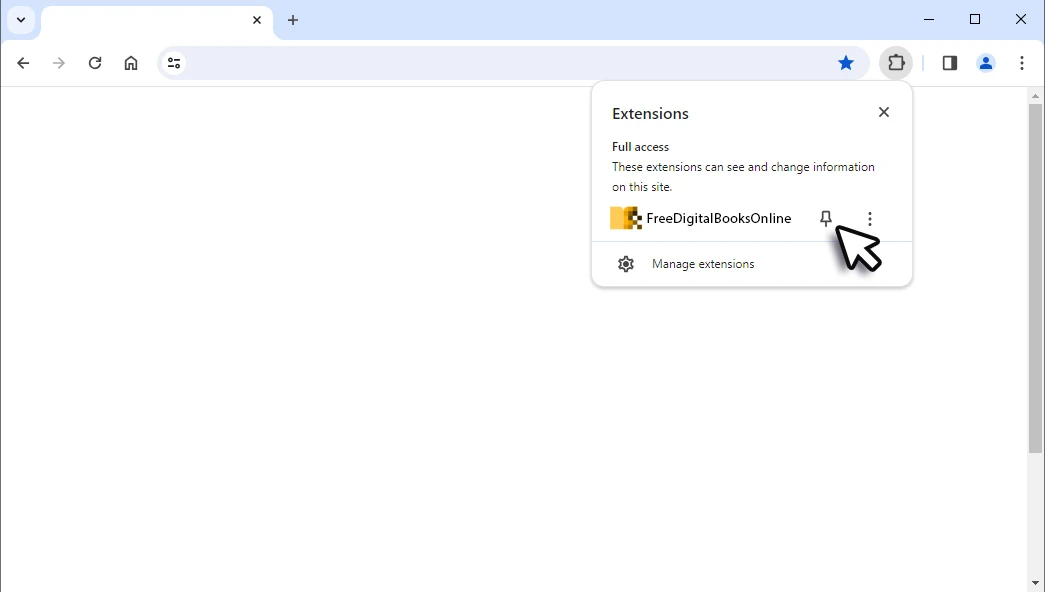The height and width of the screenshot is (592, 1045).
Task: Open more options for FreeDigitalBooksOnline
Action: pyautogui.click(x=869, y=218)
